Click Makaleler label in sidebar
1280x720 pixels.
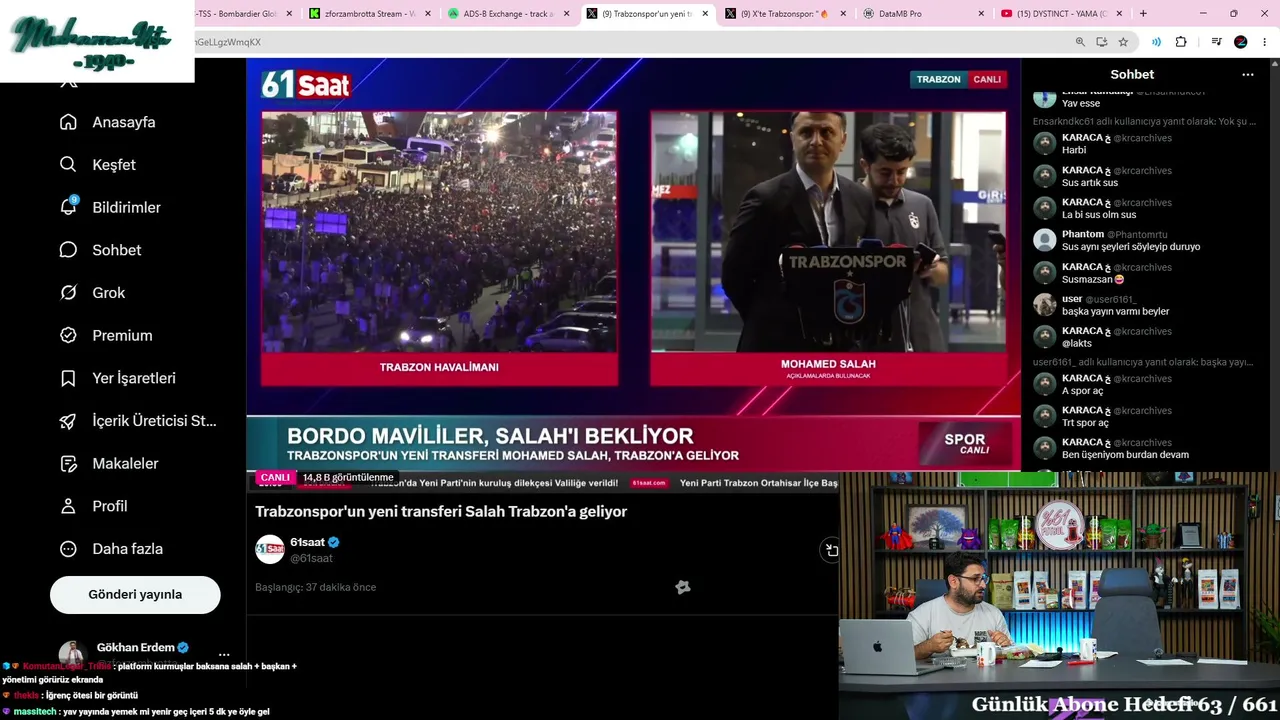tap(126, 464)
